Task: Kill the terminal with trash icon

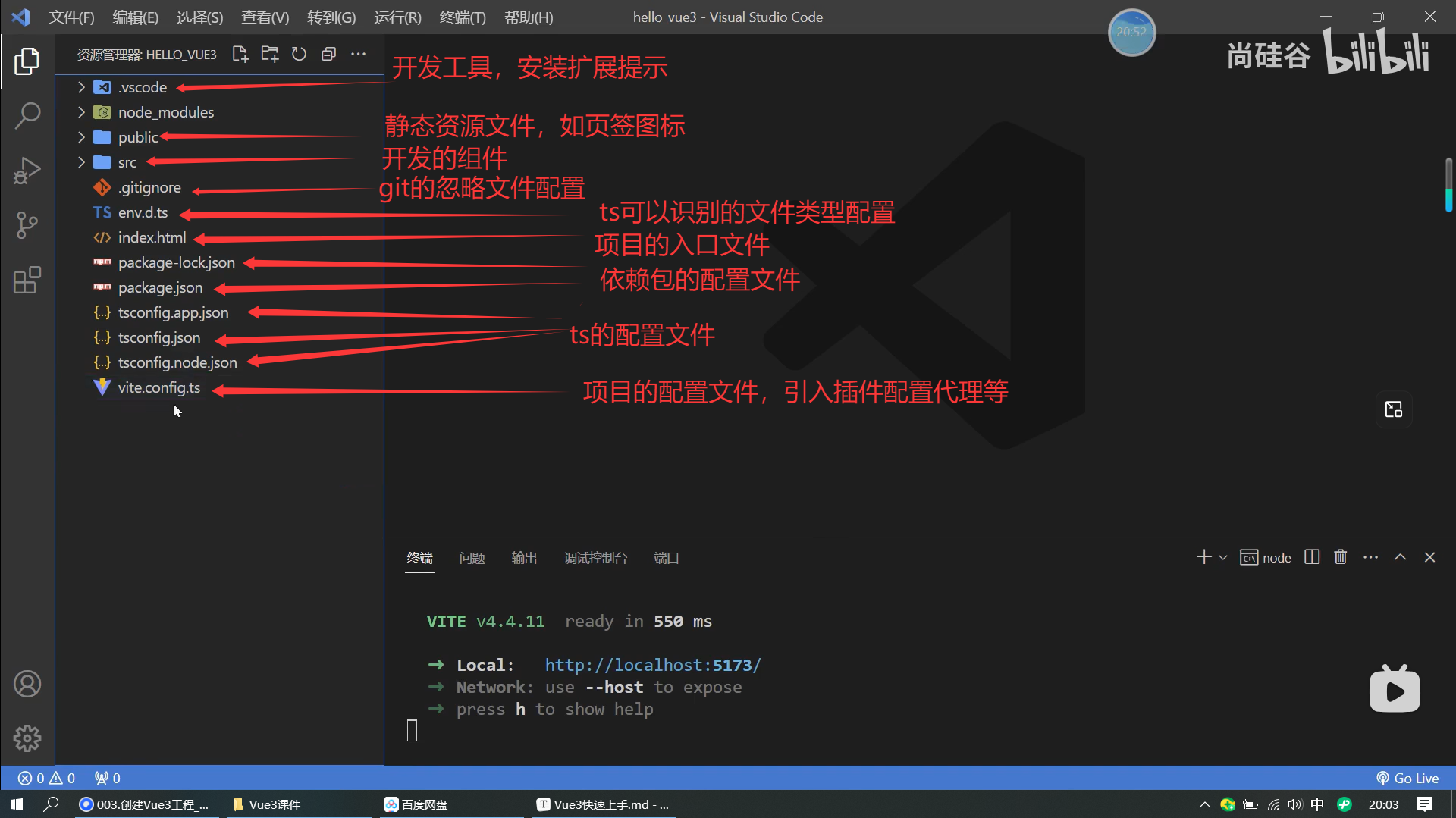Action: tap(1341, 557)
